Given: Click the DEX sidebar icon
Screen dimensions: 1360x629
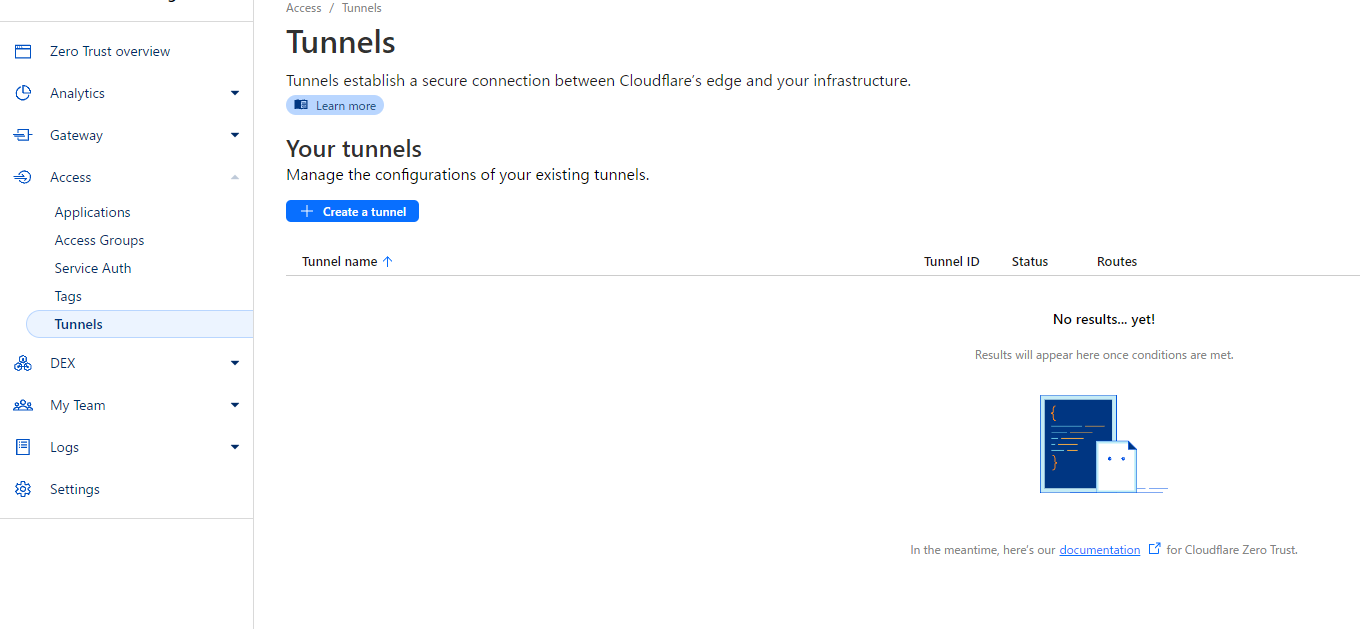Looking at the screenshot, I should (x=23, y=363).
